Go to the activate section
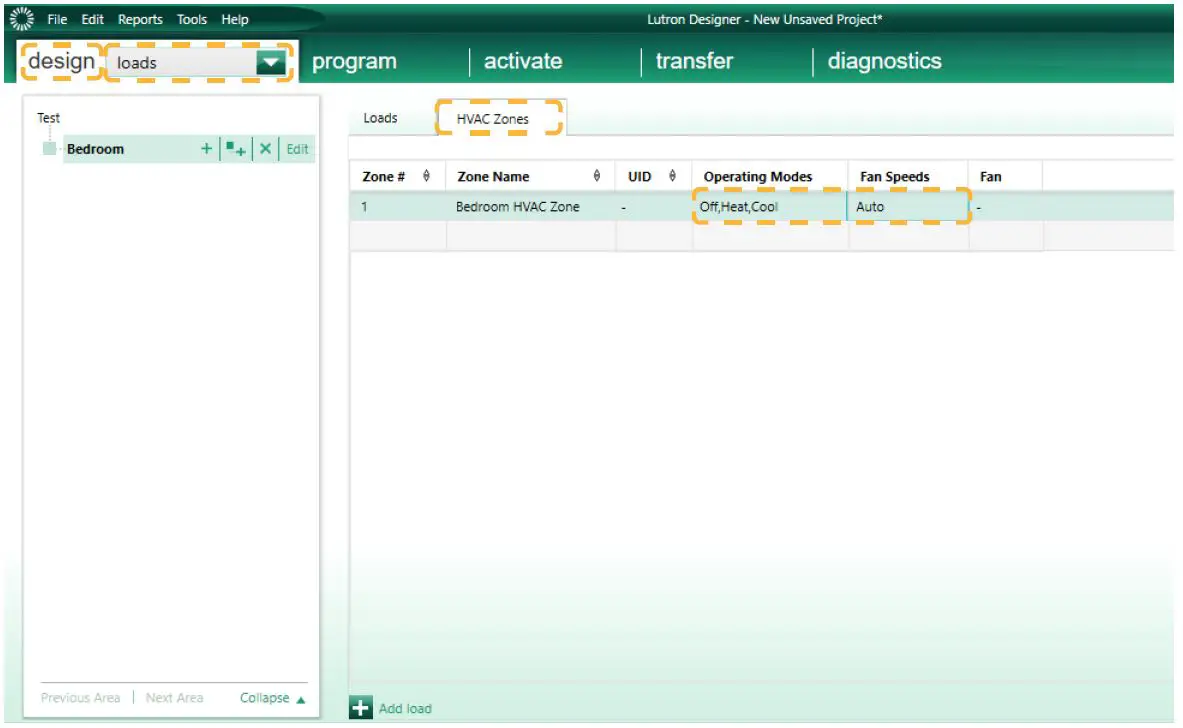This screenshot has width=1183, height=728. point(523,61)
